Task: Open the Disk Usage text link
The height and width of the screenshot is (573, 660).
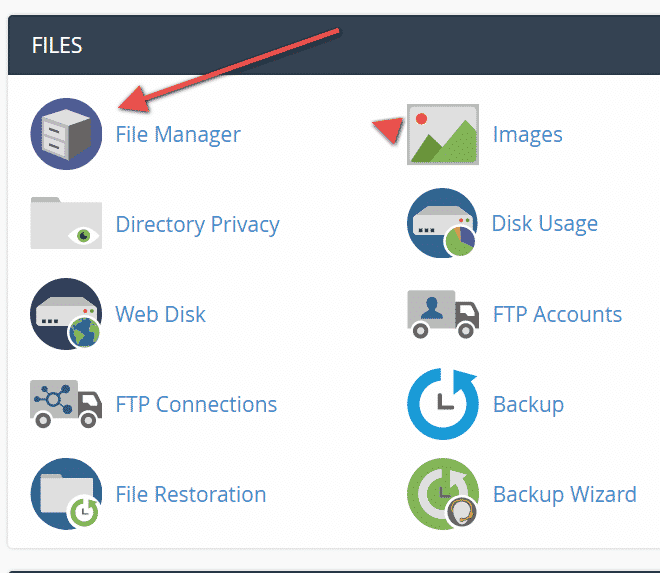Action: [545, 224]
